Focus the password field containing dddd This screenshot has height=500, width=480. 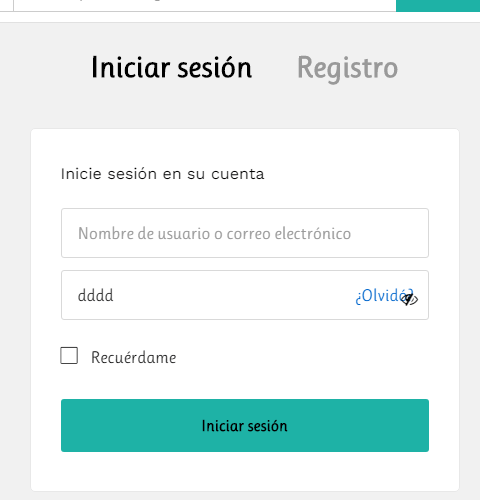245,295
